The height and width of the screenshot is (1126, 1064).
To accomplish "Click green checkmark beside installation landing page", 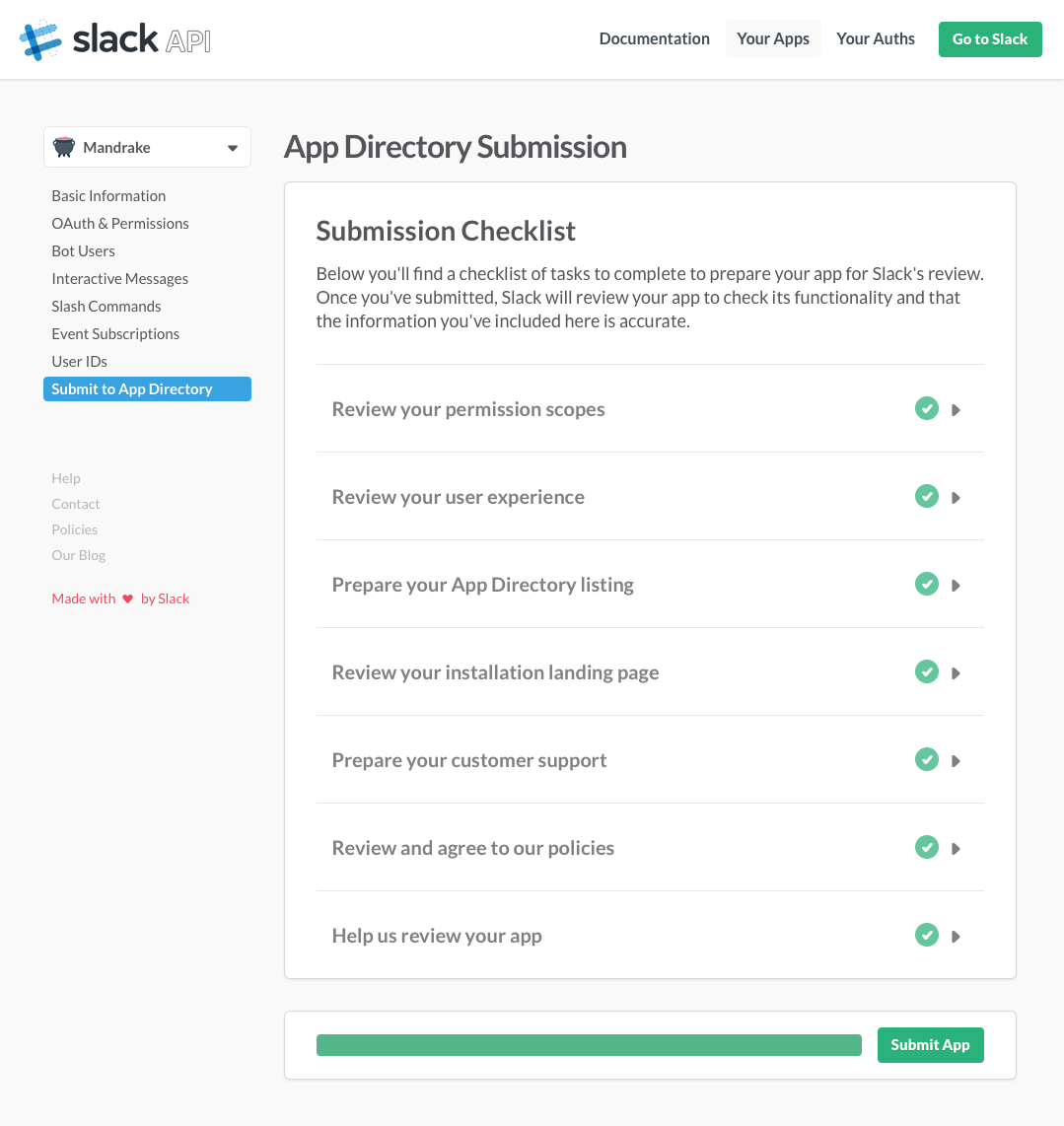I will pyautogui.click(x=927, y=672).
